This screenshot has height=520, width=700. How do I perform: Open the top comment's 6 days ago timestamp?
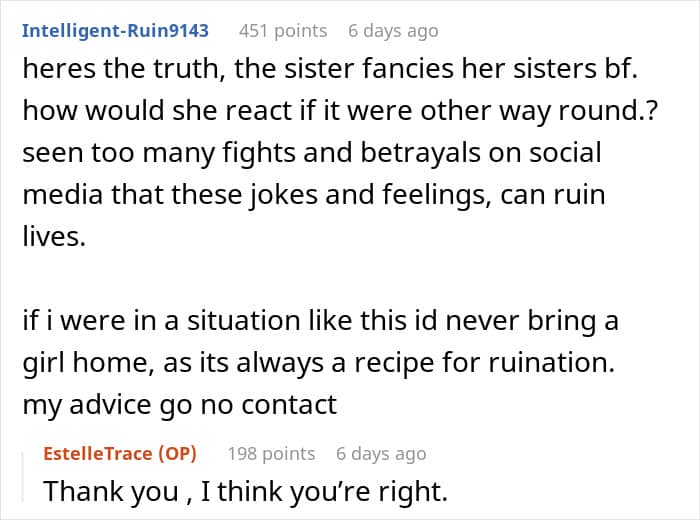pos(393,31)
